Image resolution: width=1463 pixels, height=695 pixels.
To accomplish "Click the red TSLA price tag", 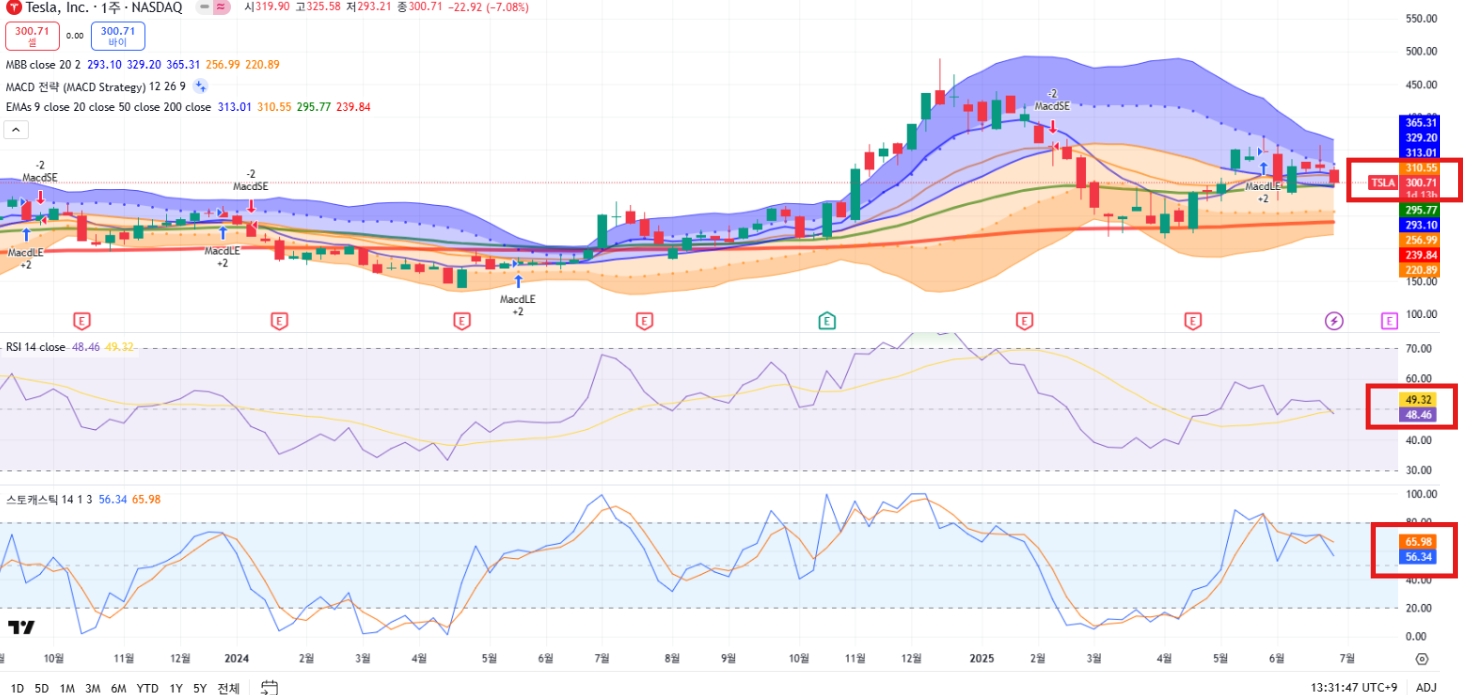I will (x=1383, y=183).
